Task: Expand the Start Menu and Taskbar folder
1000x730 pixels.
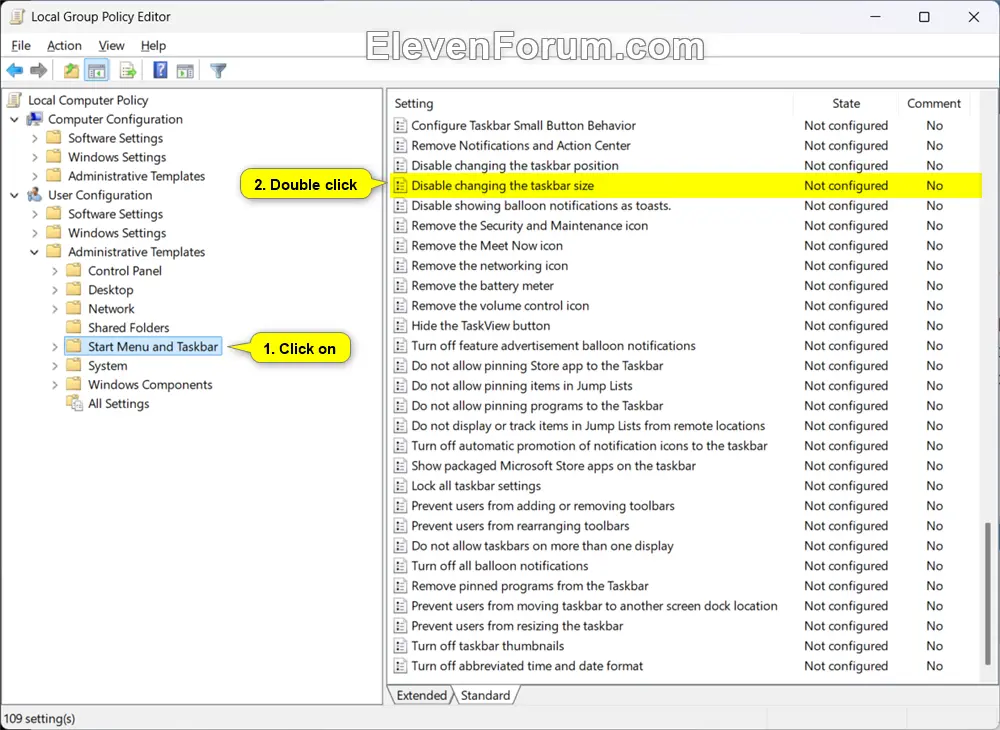Action: tap(54, 347)
